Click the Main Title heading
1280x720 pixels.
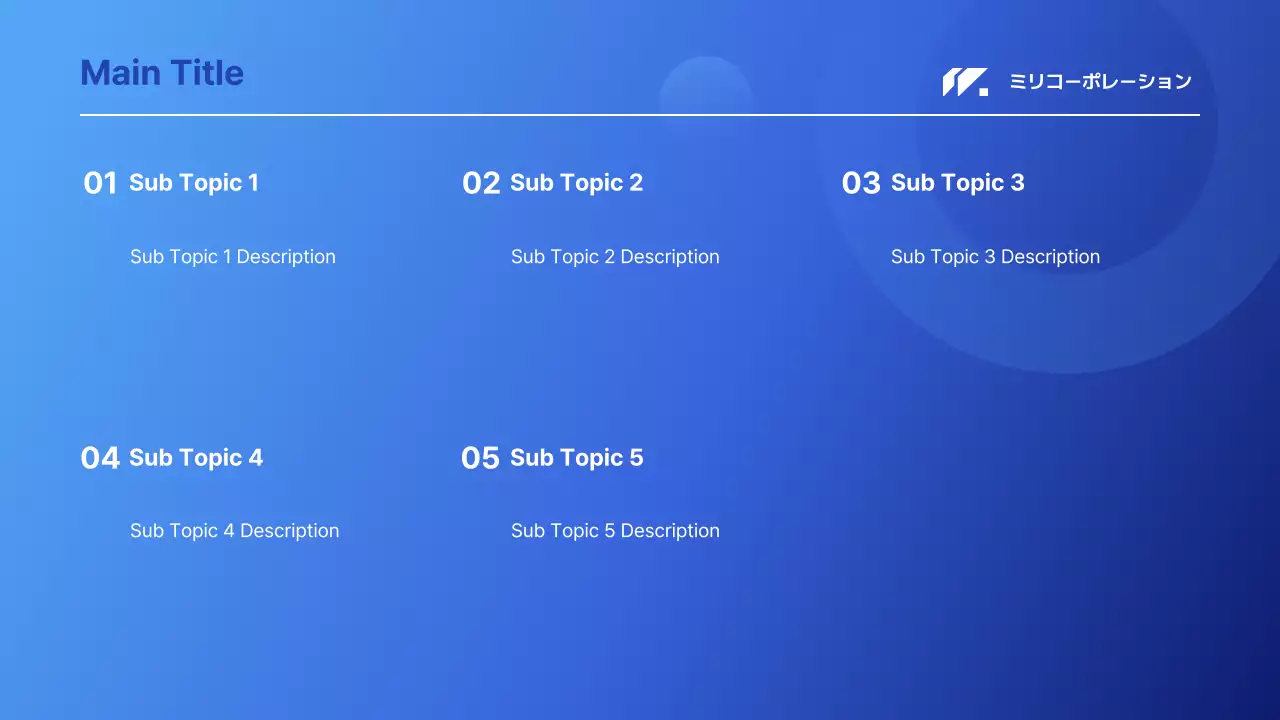(x=162, y=73)
